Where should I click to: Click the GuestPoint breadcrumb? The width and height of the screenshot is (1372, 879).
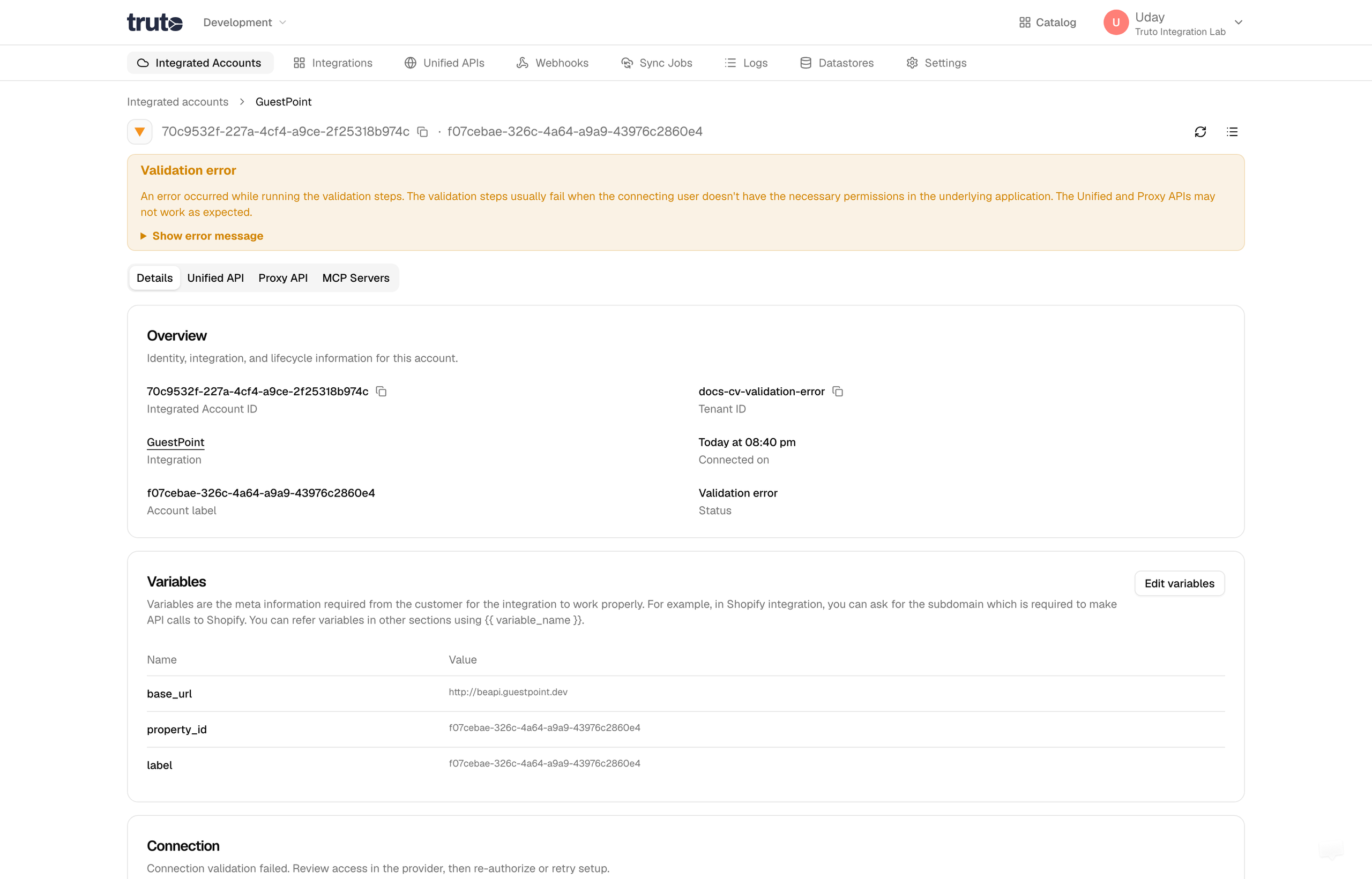pyautogui.click(x=283, y=102)
